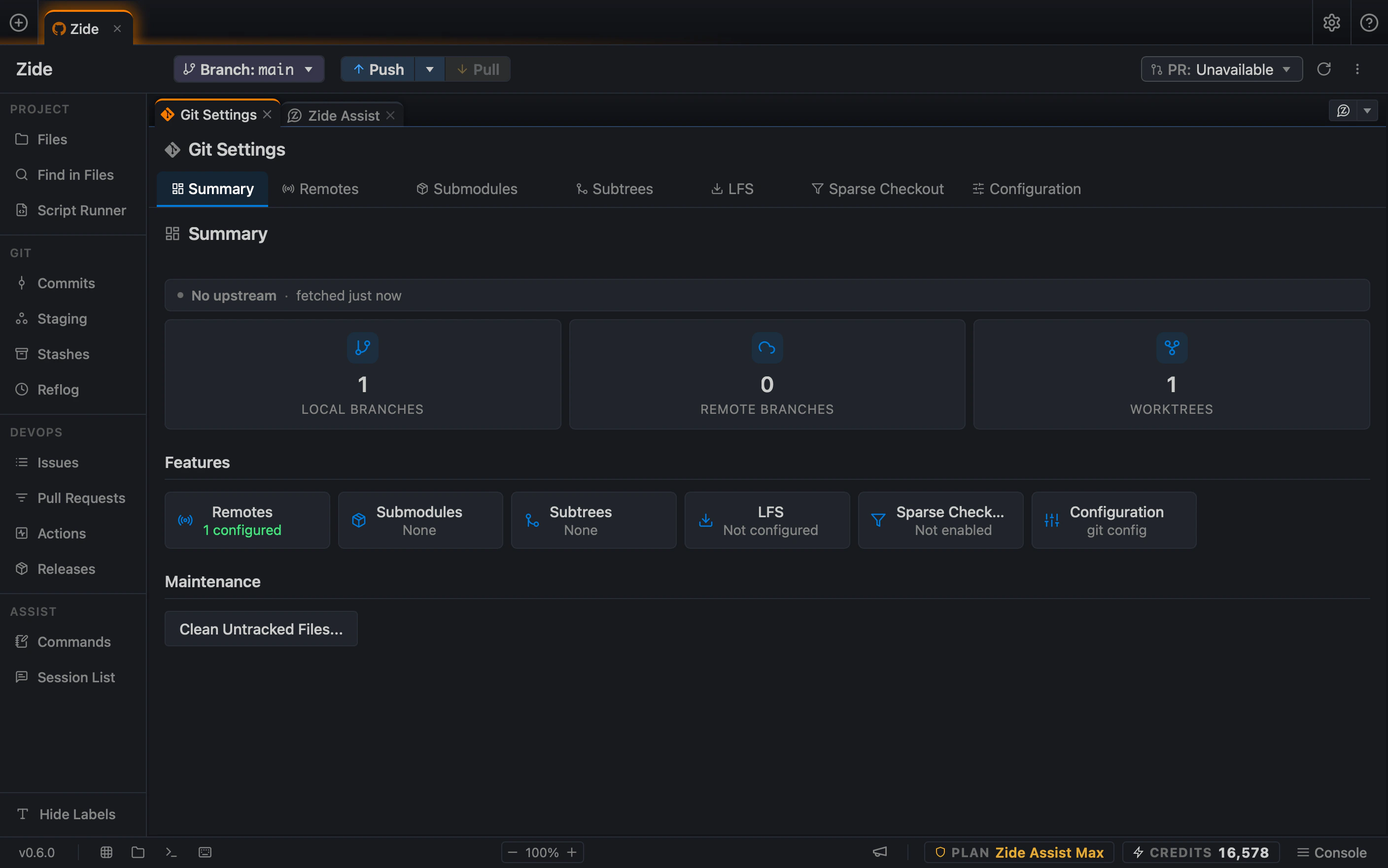Open the grid layout icon in status bar

[x=106, y=852]
